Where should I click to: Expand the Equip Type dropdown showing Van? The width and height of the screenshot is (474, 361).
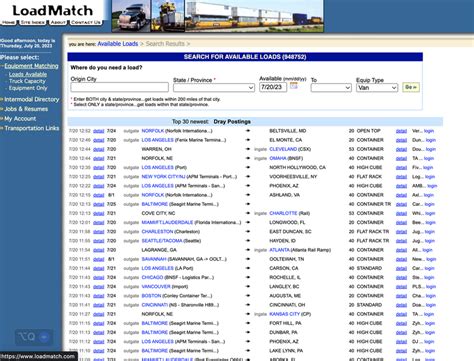pyautogui.click(x=377, y=88)
